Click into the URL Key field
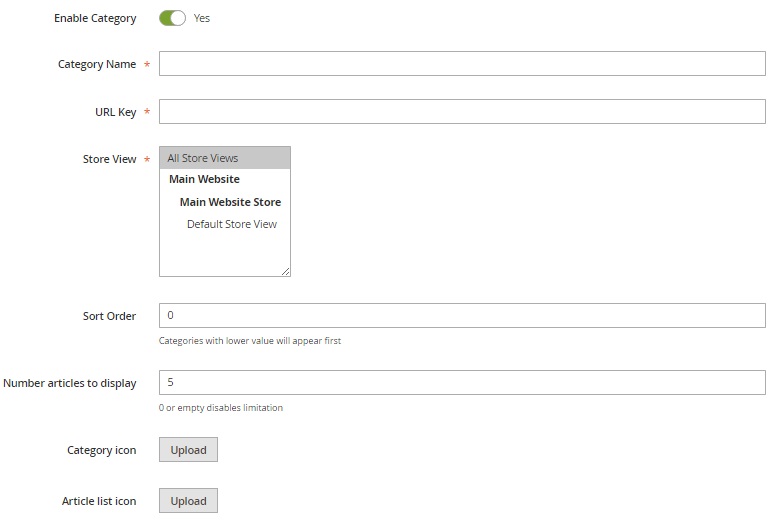 462,112
